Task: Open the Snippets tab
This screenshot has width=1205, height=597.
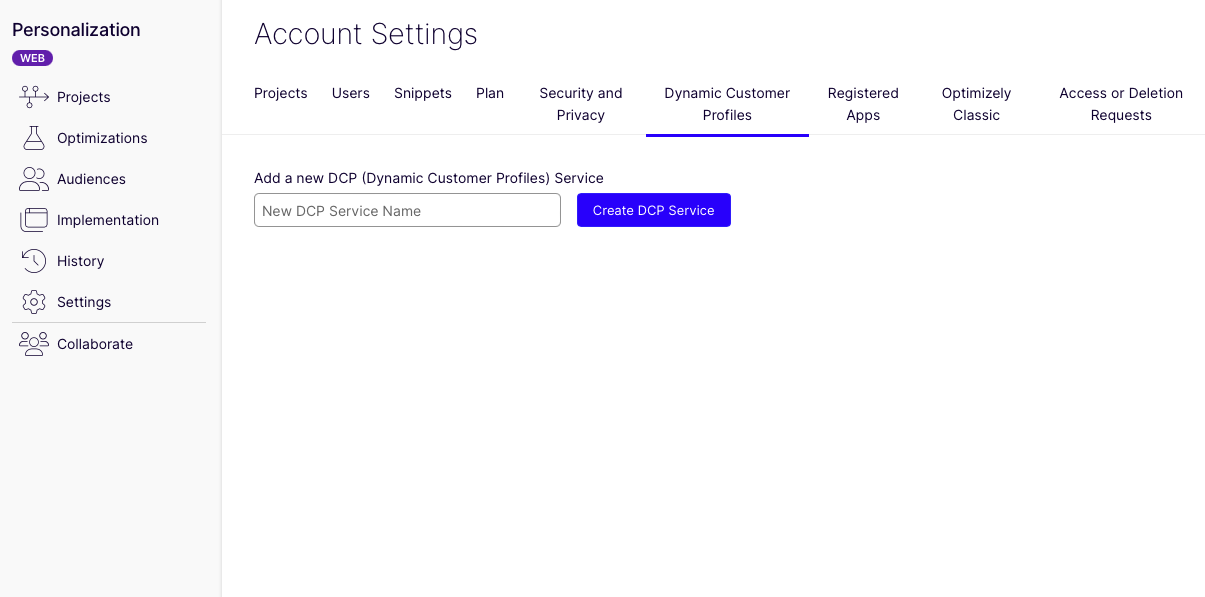Action: click(423, 93)
